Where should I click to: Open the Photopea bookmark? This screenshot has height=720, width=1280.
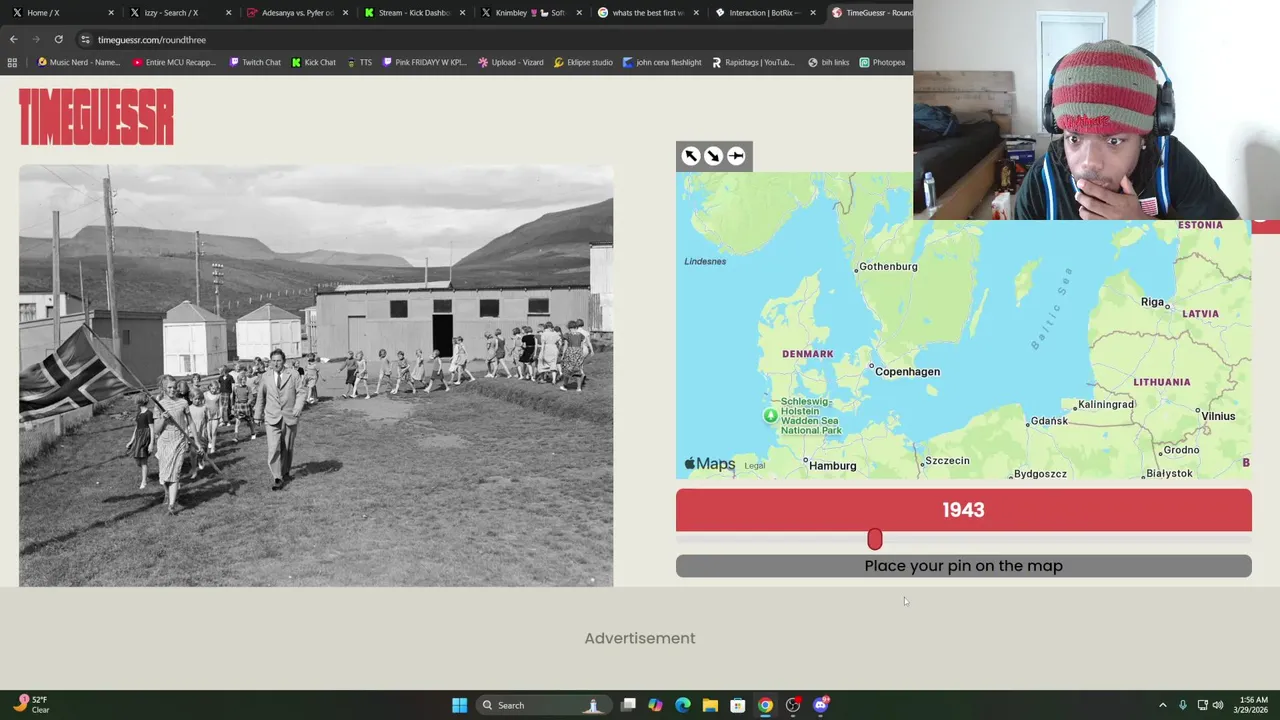(882, 62)
